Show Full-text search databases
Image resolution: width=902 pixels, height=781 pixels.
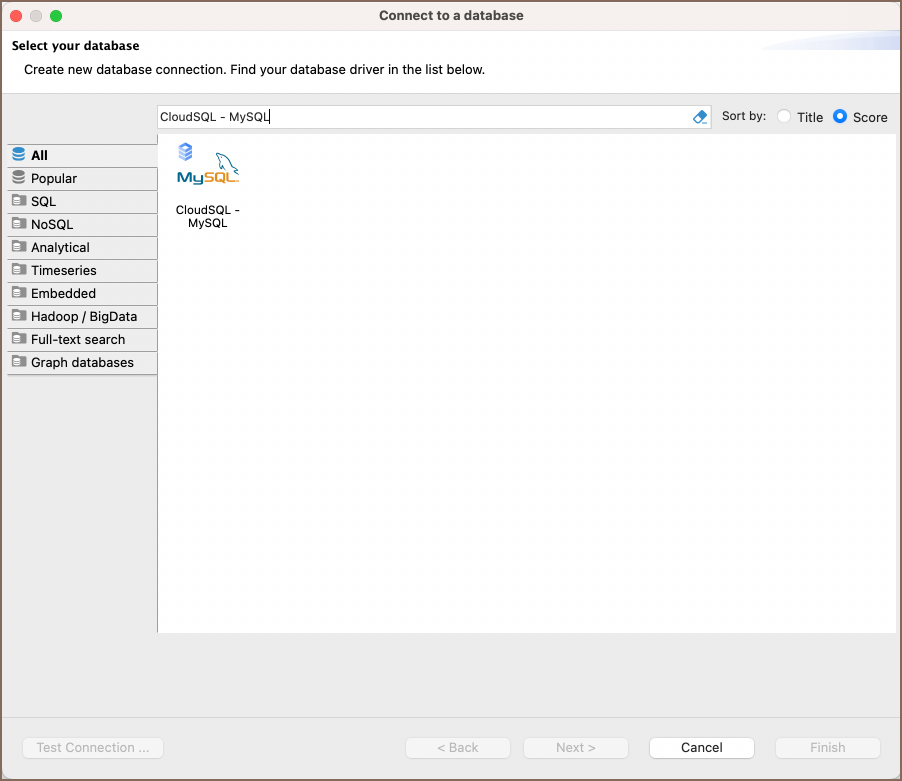coord(78,339)
